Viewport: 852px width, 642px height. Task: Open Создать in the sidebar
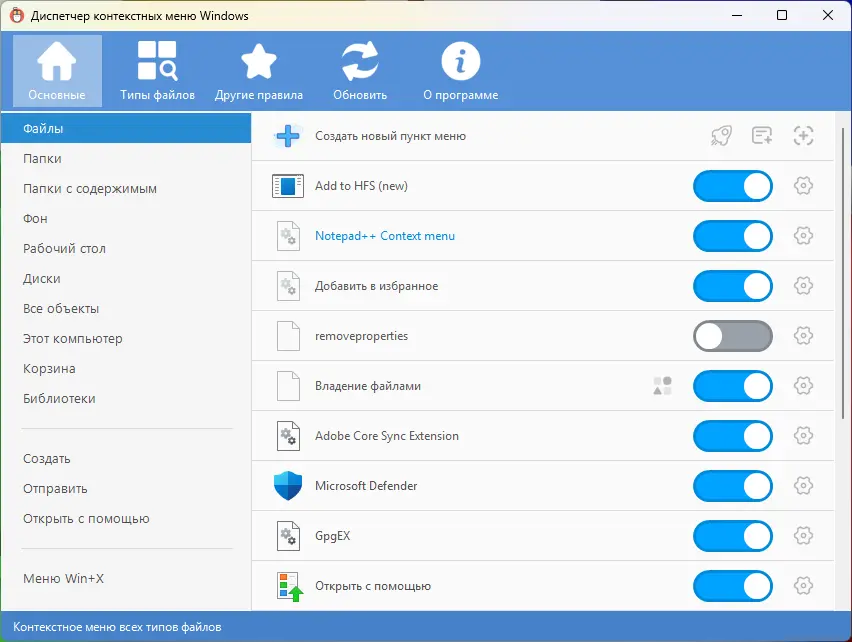click(x=126, y=458)
